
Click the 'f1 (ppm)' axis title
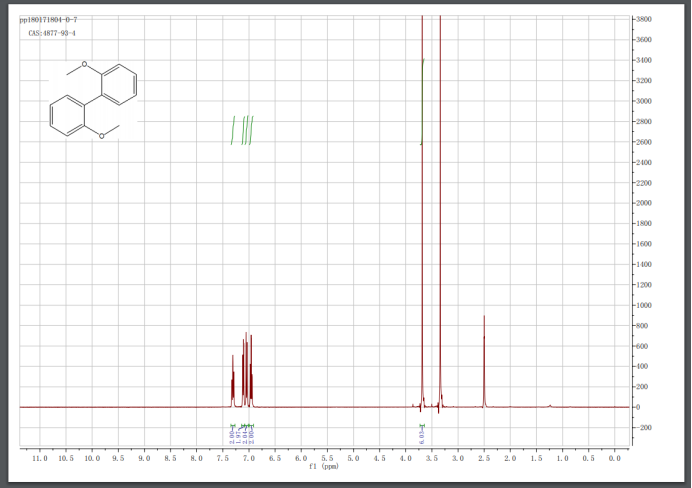pos(324,466)
